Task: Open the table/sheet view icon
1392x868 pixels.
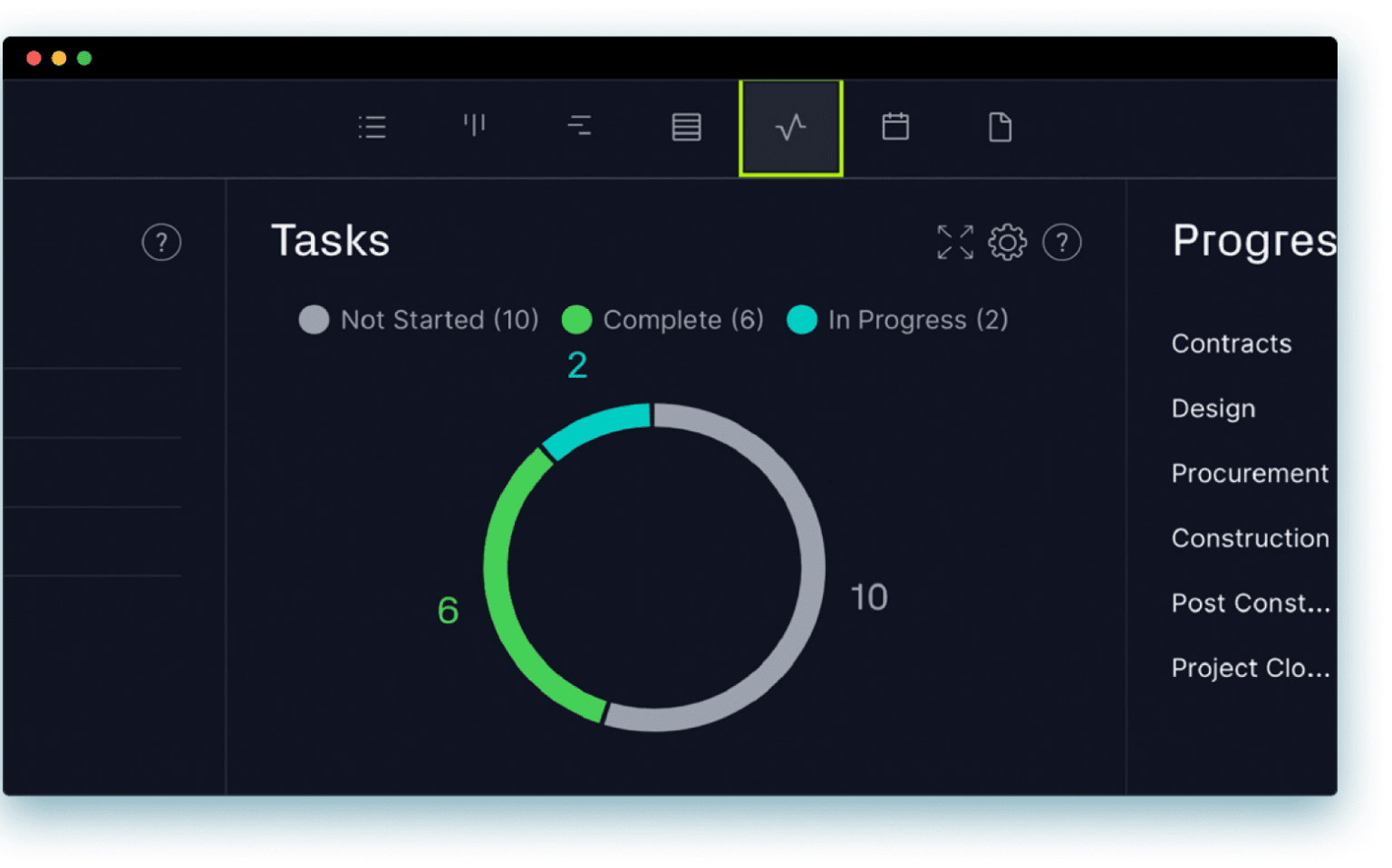Action: point(686,127)
